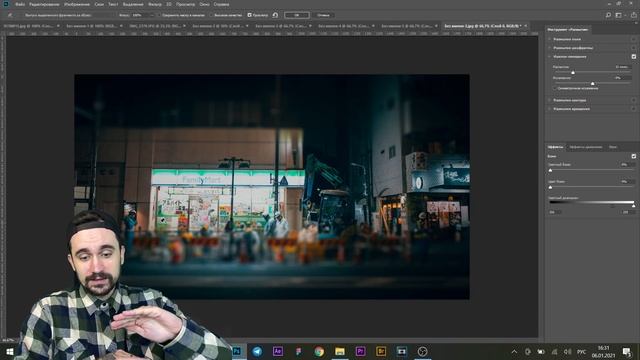Click the battery icon in system tray

click(541, 351)
